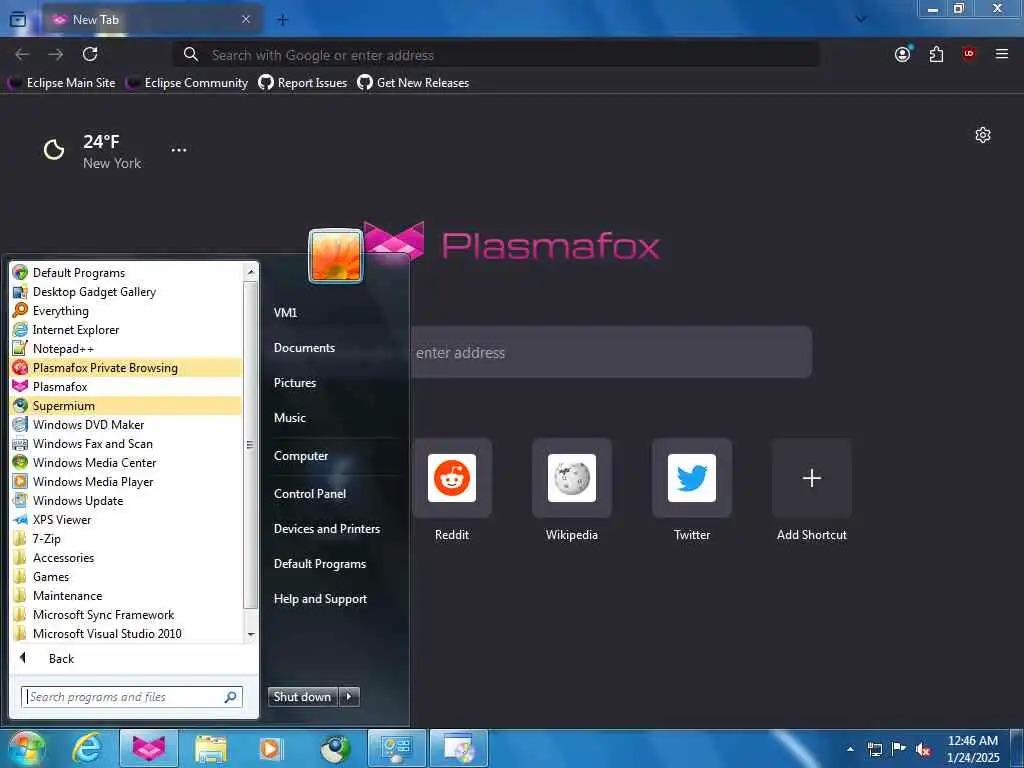Go forward with the browser forward arrow

pyautogui.click(x=56, y=55)
